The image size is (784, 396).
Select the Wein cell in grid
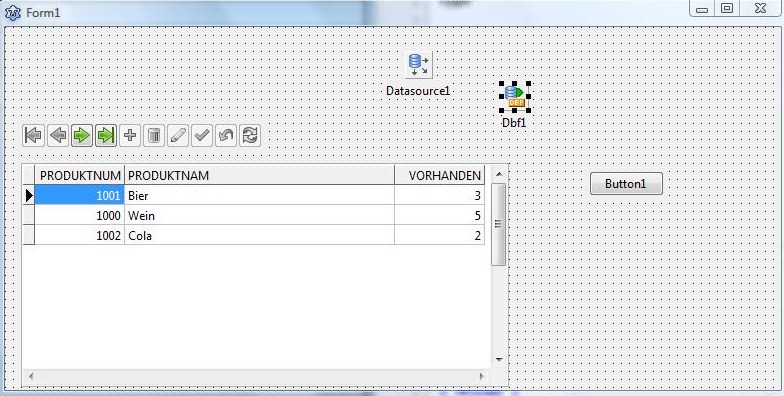(259, 216)
